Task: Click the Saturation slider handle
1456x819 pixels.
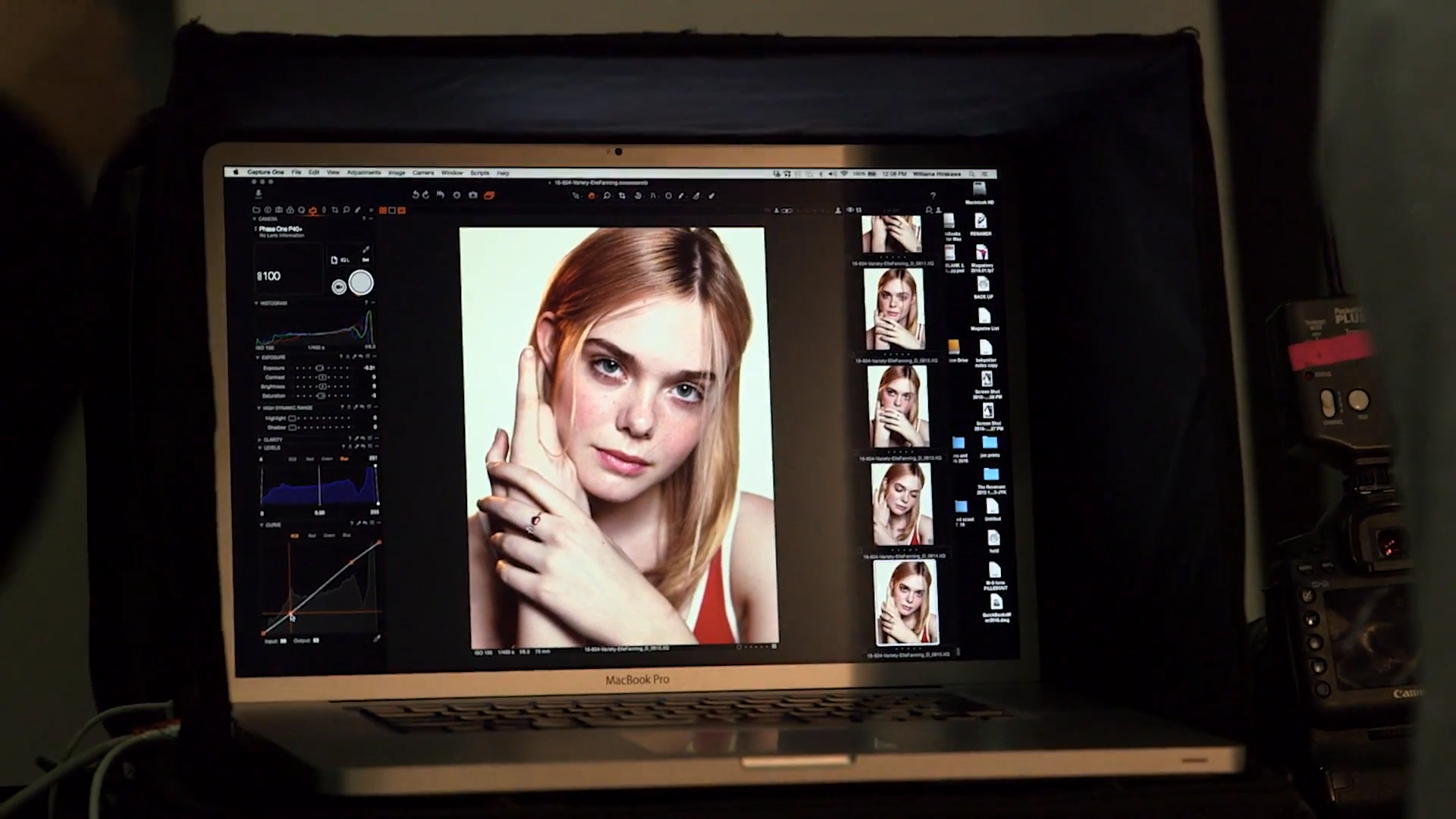Action: (x=322, y=396)
